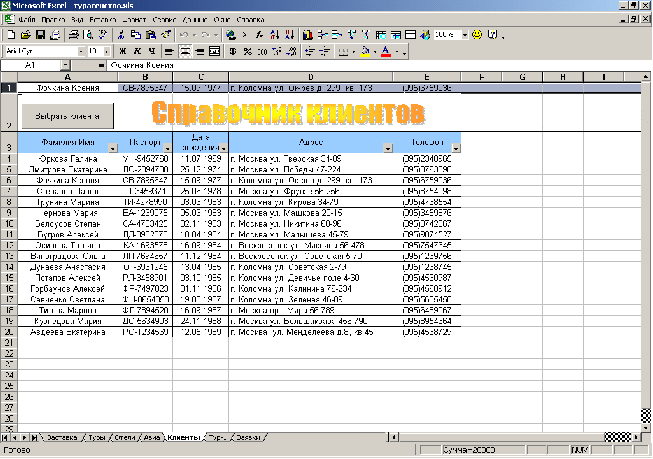Screen dimensions: 653x459
Task: Toggle bold Ж formatting
Action: (122, 51)
